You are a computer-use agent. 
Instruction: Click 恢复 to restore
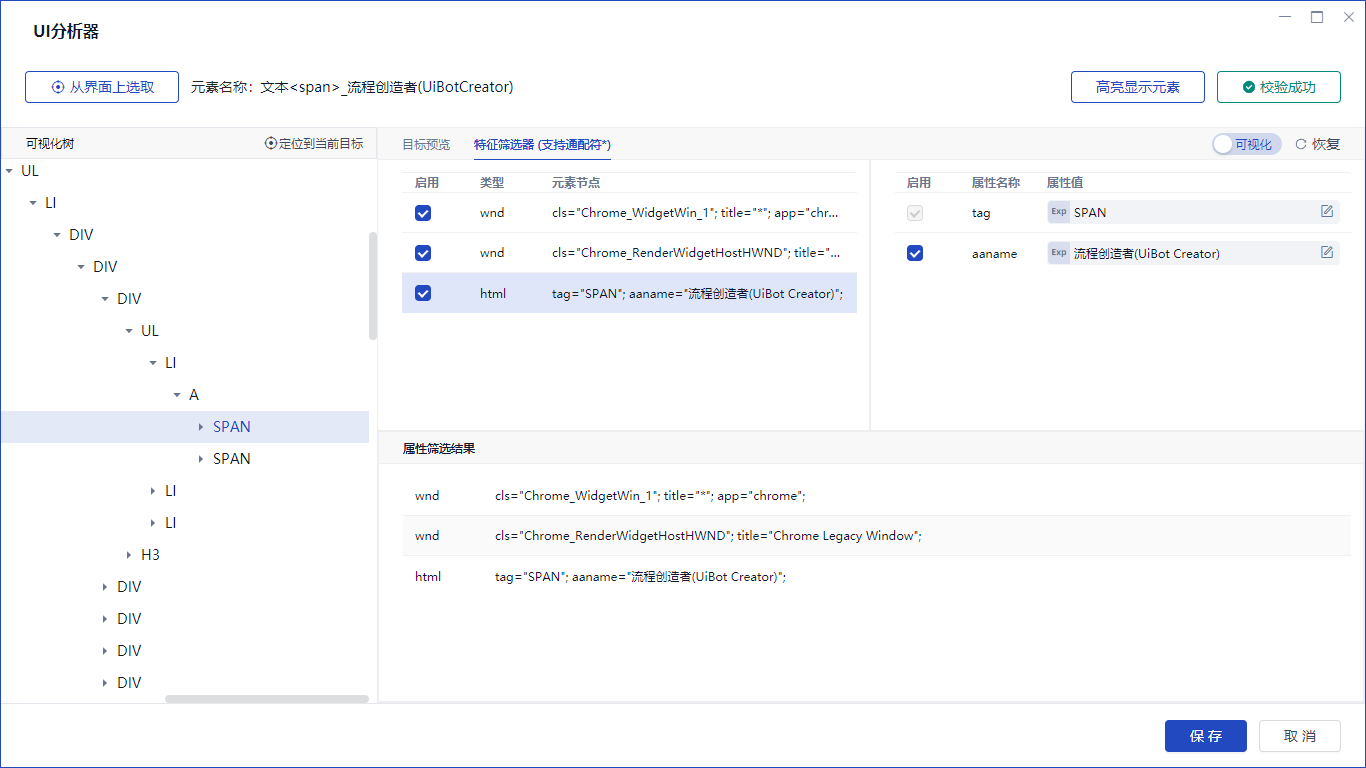tap(1318, 144)
